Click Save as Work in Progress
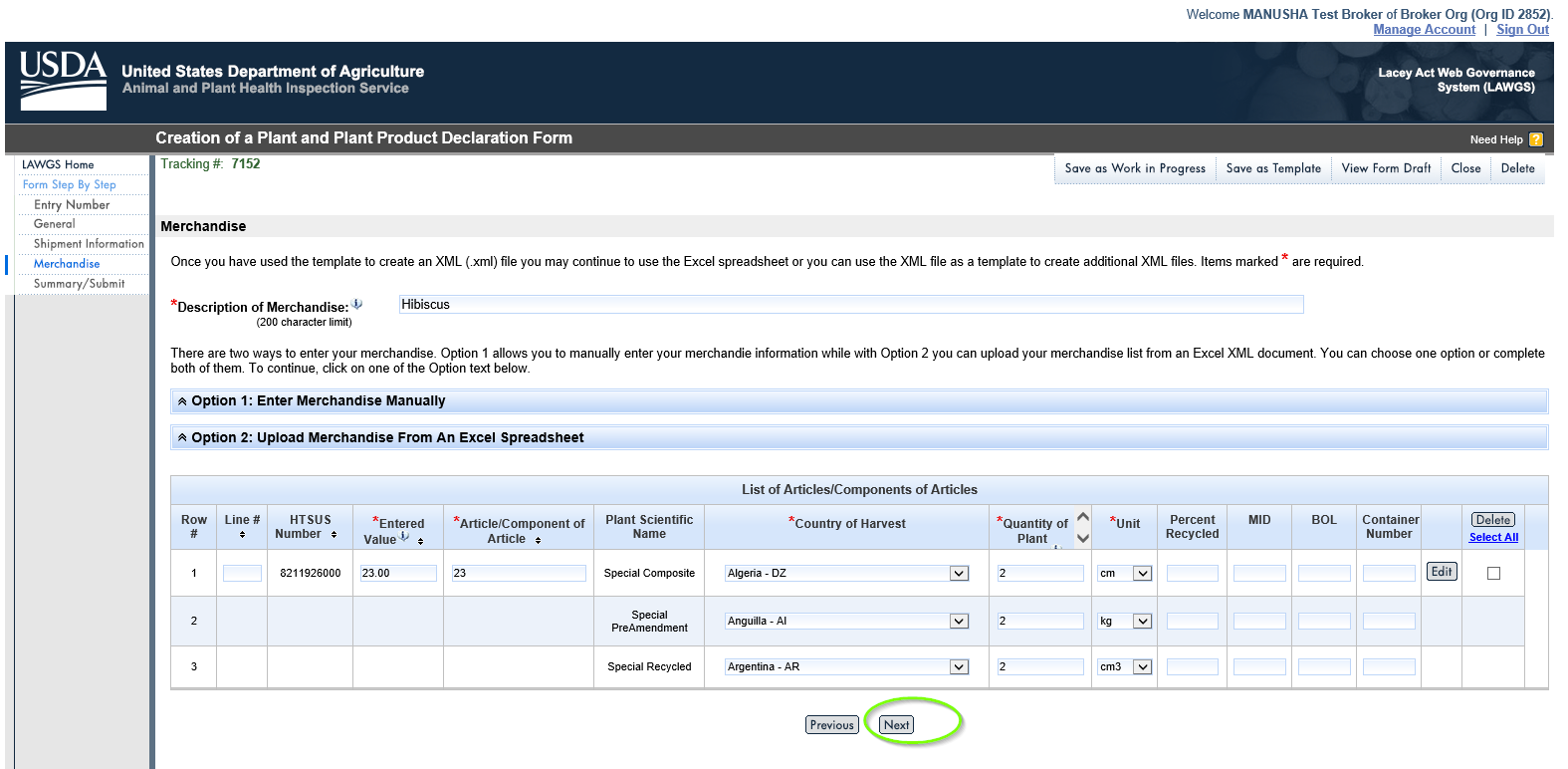This screenshot has height=769, width=1568. [1134, 168]
